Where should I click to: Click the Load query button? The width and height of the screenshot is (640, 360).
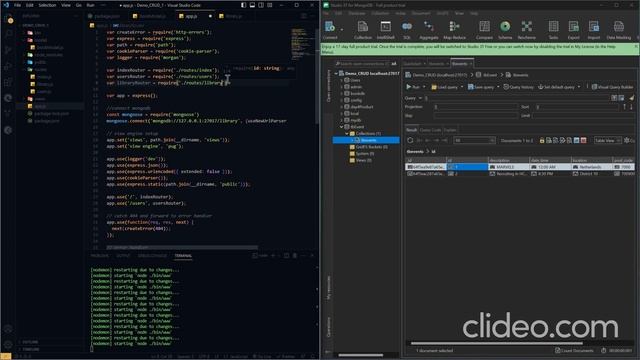[444, 87]
